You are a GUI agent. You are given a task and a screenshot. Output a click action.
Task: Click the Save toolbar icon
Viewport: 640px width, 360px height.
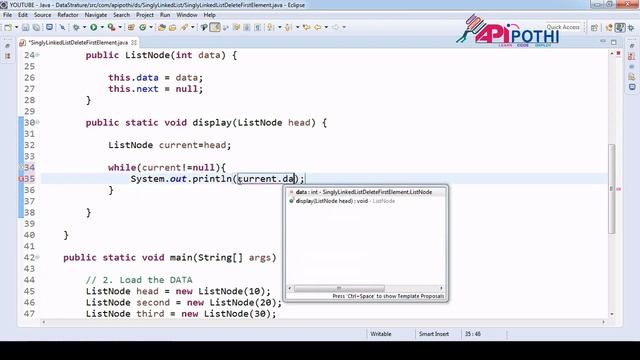point(25,27)
